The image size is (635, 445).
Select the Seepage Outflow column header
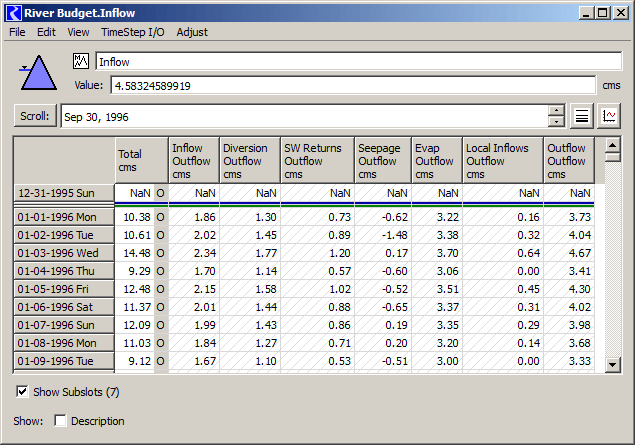click(383, 160)
